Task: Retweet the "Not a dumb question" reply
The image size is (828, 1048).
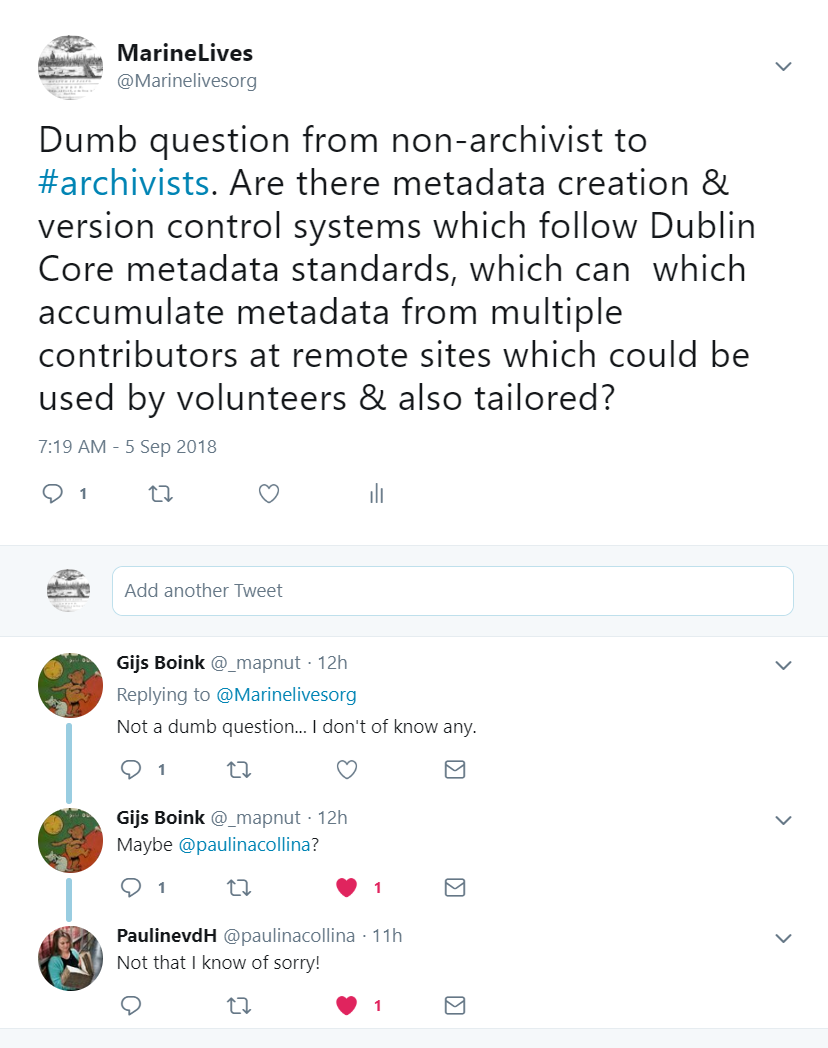Action: (x=239, y=769)
